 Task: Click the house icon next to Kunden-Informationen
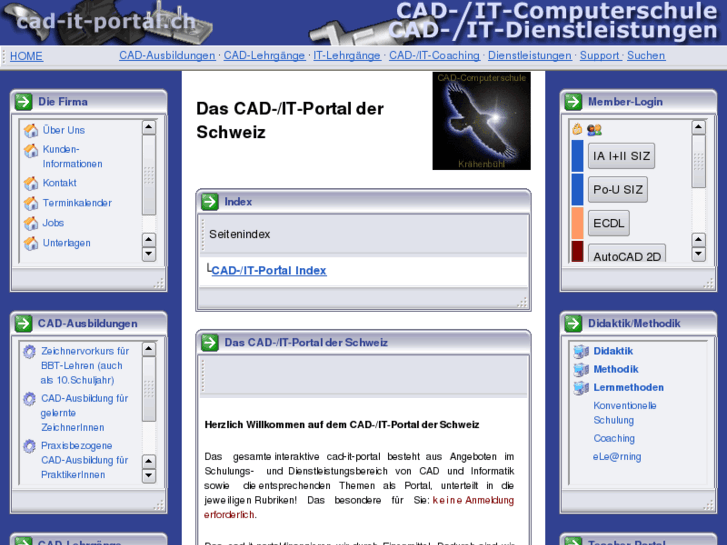[31, 150]
